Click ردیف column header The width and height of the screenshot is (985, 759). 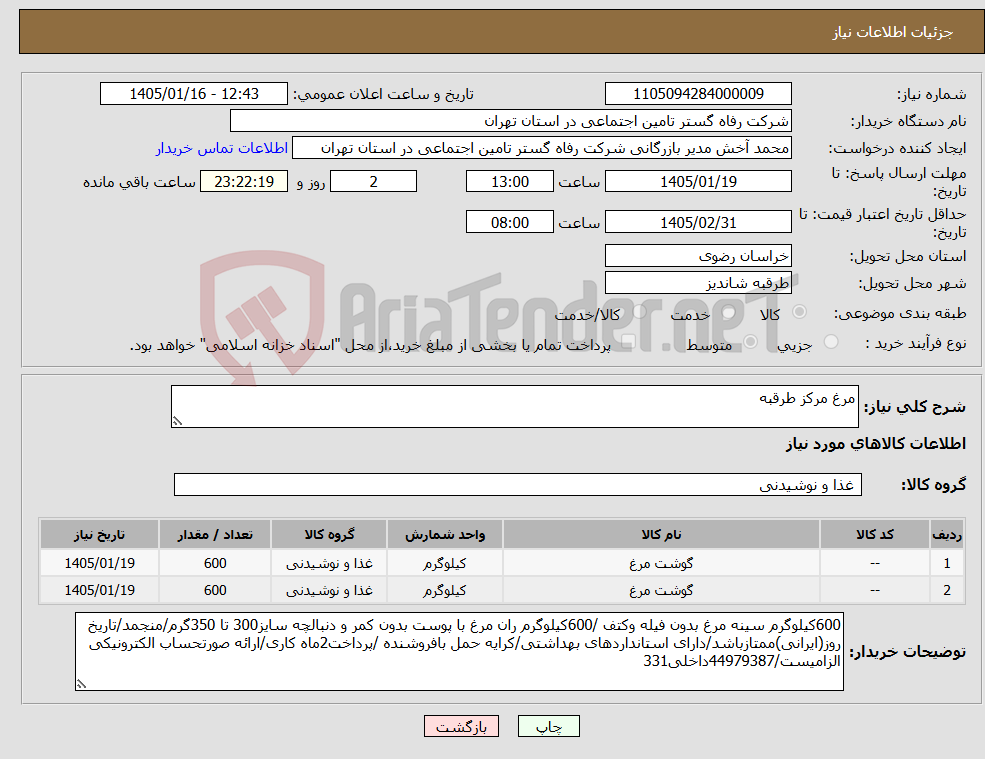[947, 534]
